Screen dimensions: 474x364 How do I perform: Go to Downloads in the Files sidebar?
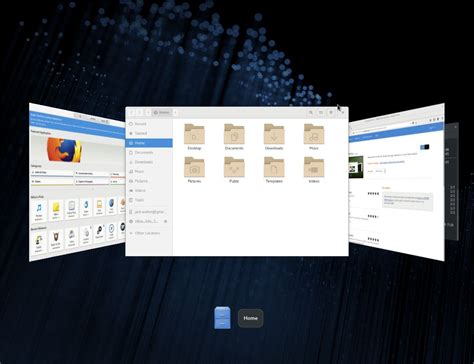149,162
